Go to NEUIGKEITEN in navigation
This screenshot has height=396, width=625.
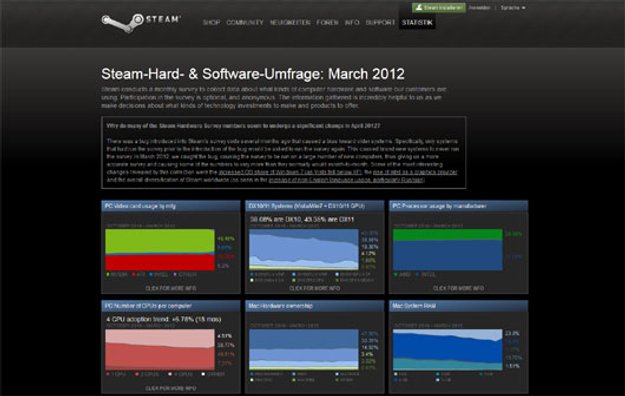click(x=290, y=22)
